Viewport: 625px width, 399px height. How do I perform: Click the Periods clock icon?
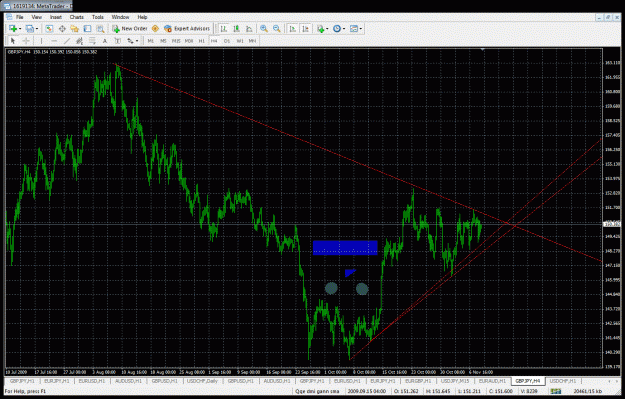pyautogui.click(x=337, y=29)
